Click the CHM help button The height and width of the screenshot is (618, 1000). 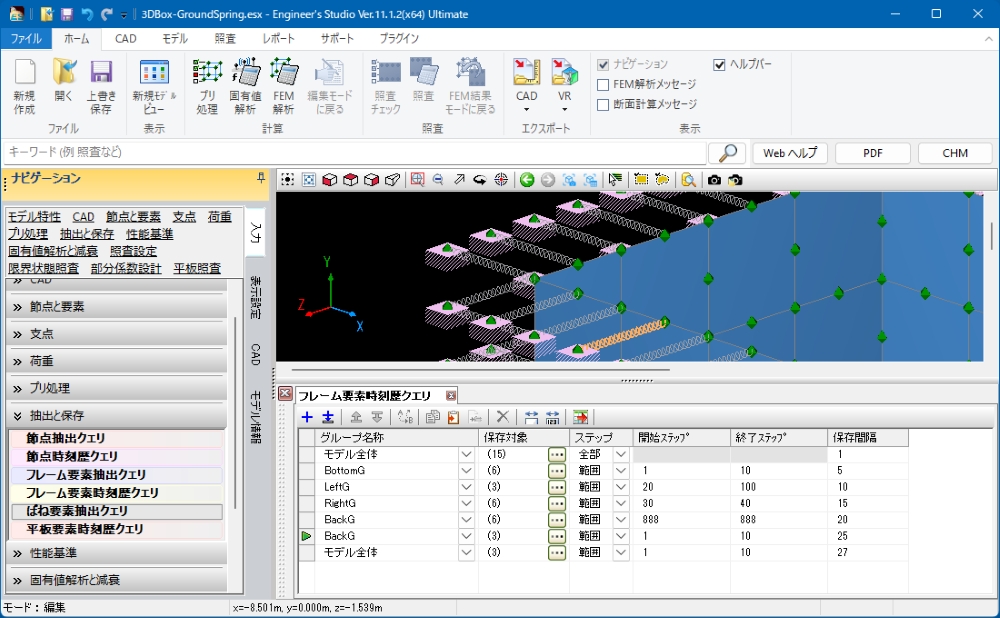click(955, 153)
